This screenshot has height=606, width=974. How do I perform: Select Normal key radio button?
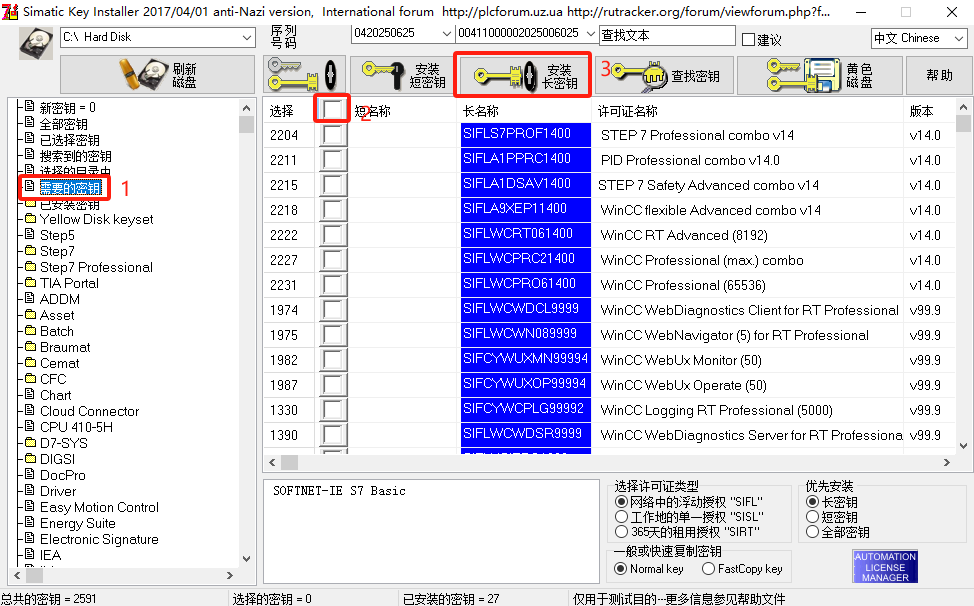pyautogui.click(x=620, y=569)
